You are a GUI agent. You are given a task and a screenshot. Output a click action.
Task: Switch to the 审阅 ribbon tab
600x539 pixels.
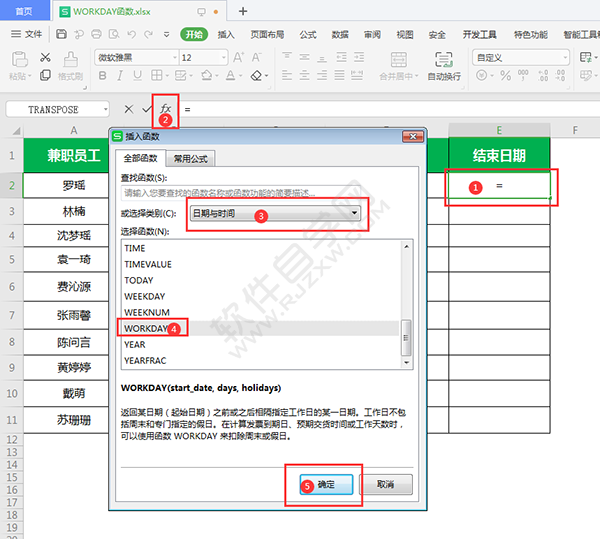[x=372, y=35]
